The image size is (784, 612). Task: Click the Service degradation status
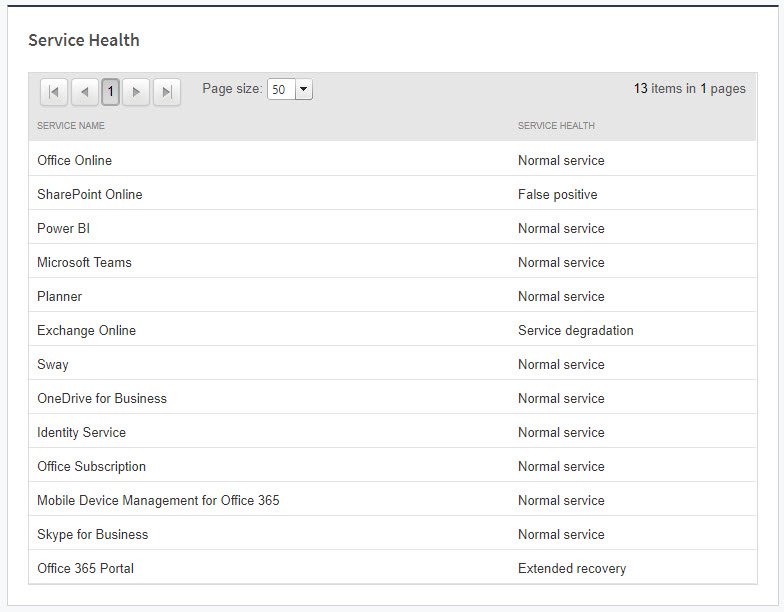click(576, 330)
